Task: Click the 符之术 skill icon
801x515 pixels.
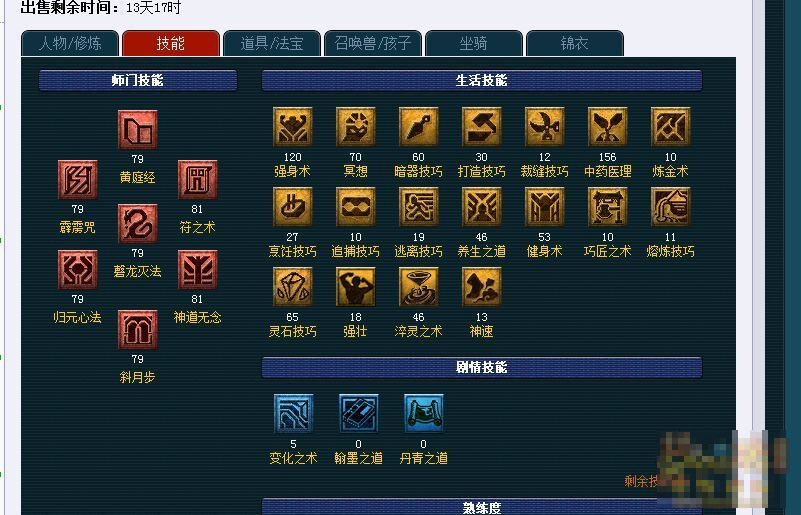Action: (x=197, y=180)
